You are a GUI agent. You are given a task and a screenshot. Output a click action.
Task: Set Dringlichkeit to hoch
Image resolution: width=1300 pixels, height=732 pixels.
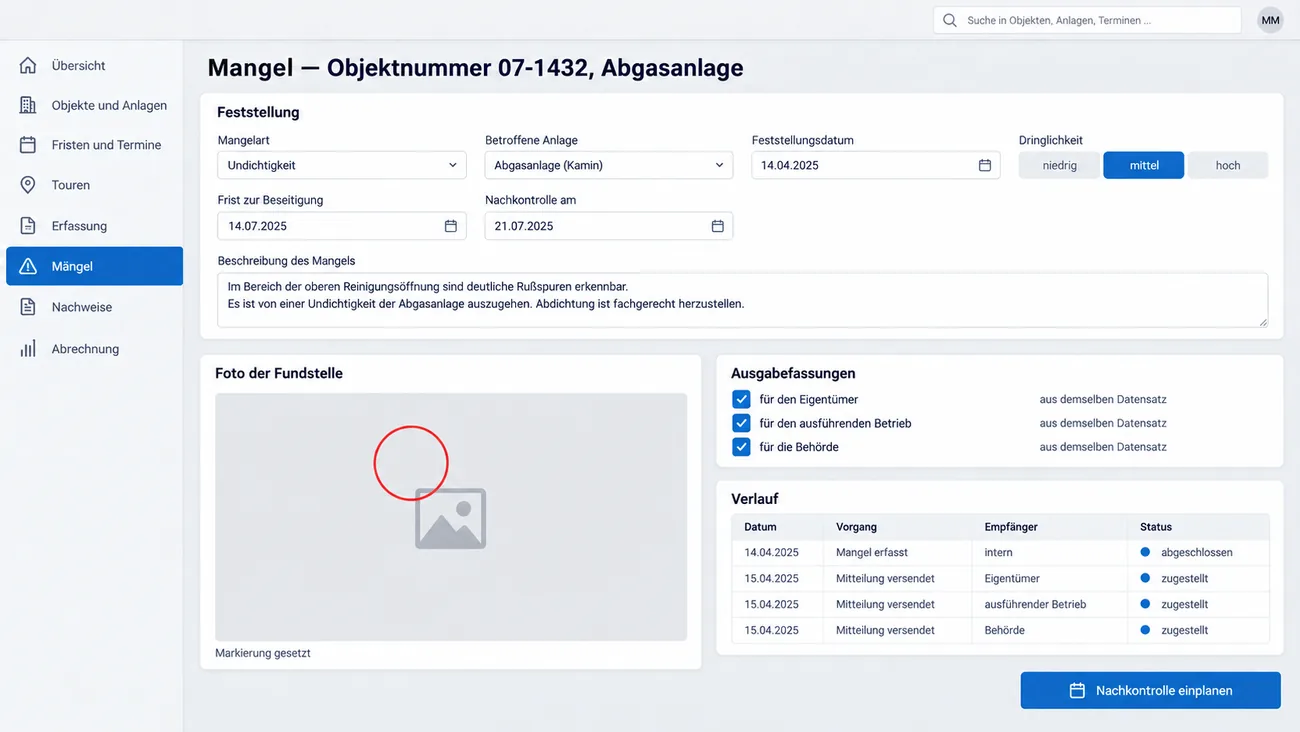(1228, 165)
